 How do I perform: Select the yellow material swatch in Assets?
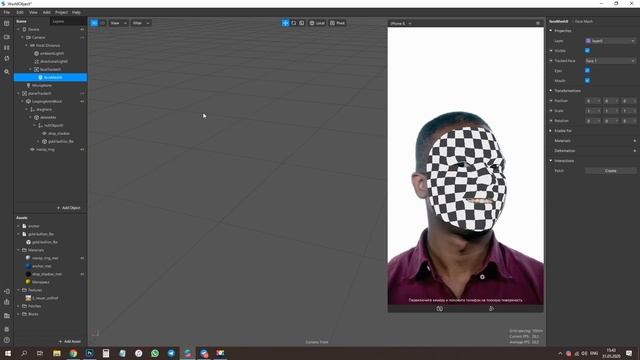pyautogui.click(x=28, y=282)
